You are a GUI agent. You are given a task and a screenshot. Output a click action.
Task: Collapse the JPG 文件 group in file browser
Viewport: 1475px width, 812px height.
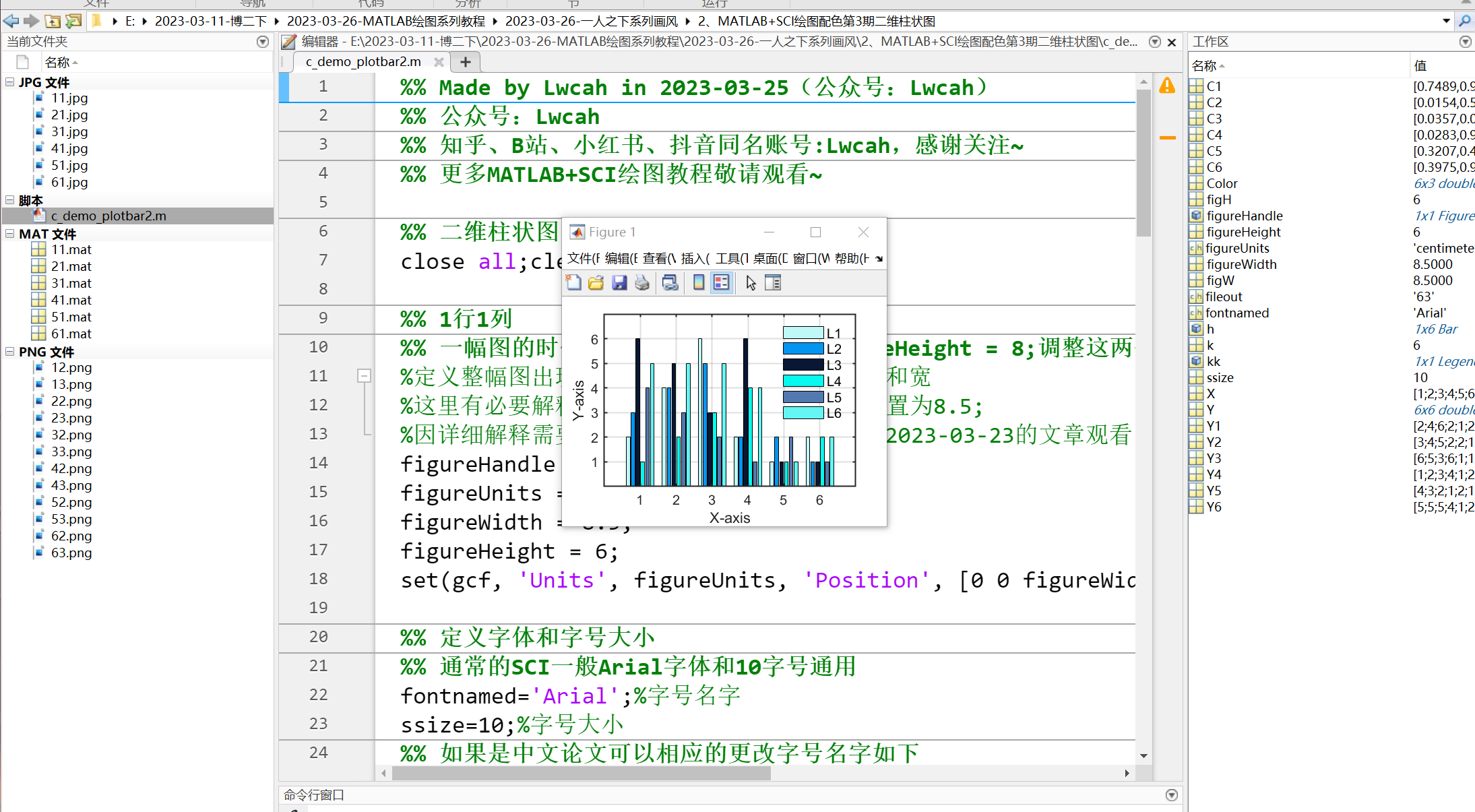[x=9, y=82]
